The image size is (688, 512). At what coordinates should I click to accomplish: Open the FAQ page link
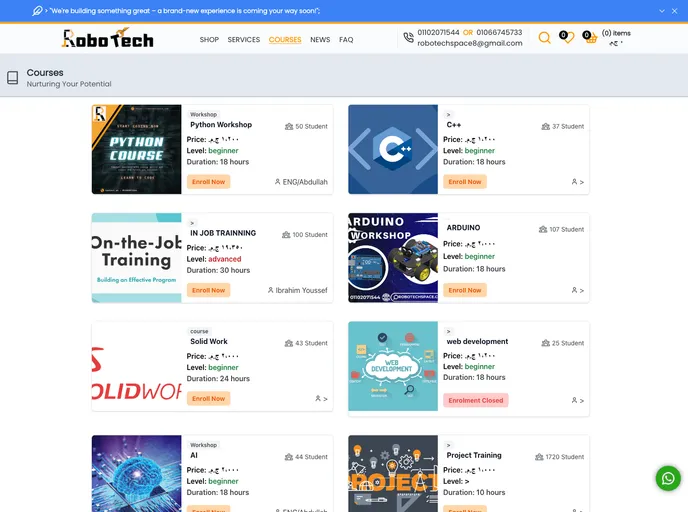point(346,39)
